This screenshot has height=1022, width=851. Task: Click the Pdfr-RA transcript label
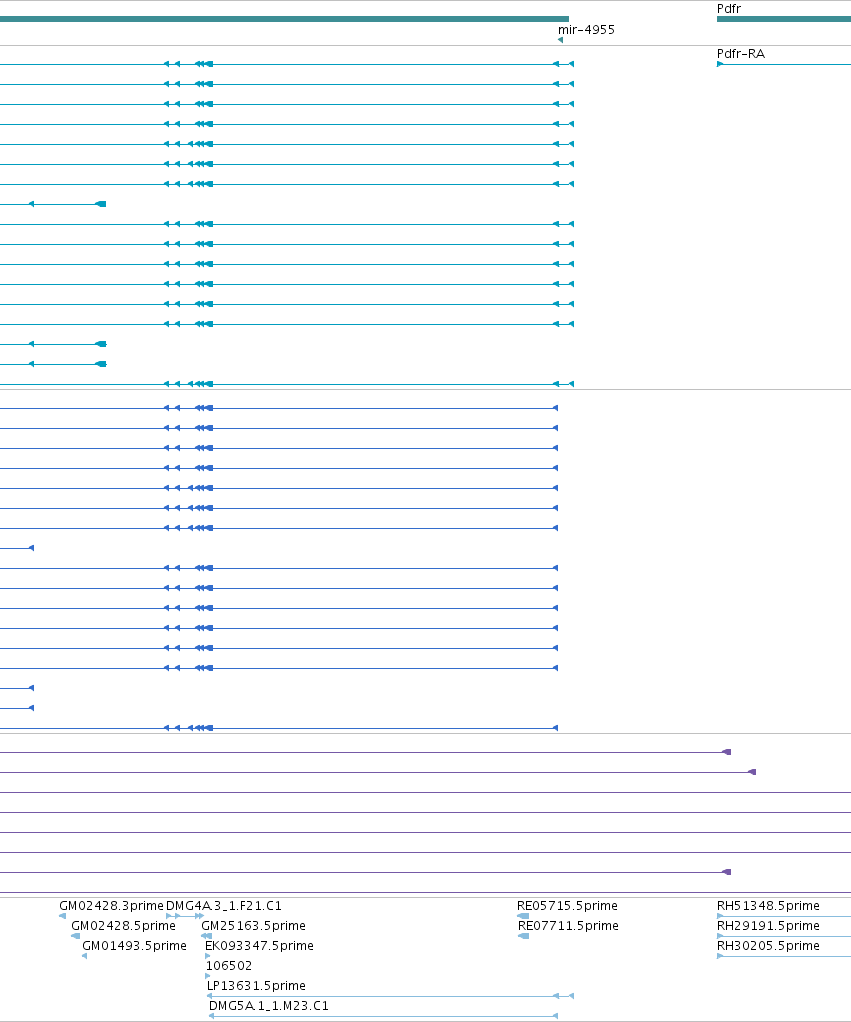coord(741,53)
